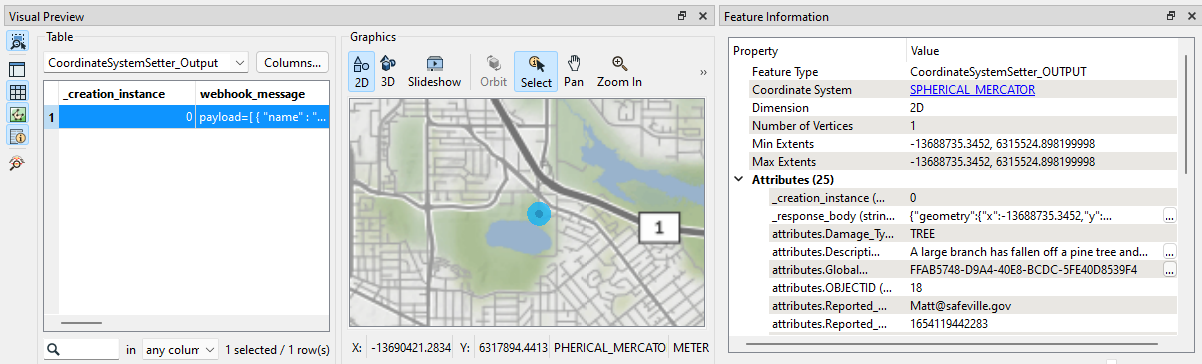The width and height of the screenshot is (1202, 364).
Task: Click the METER units label
Action: coord(690,348)
